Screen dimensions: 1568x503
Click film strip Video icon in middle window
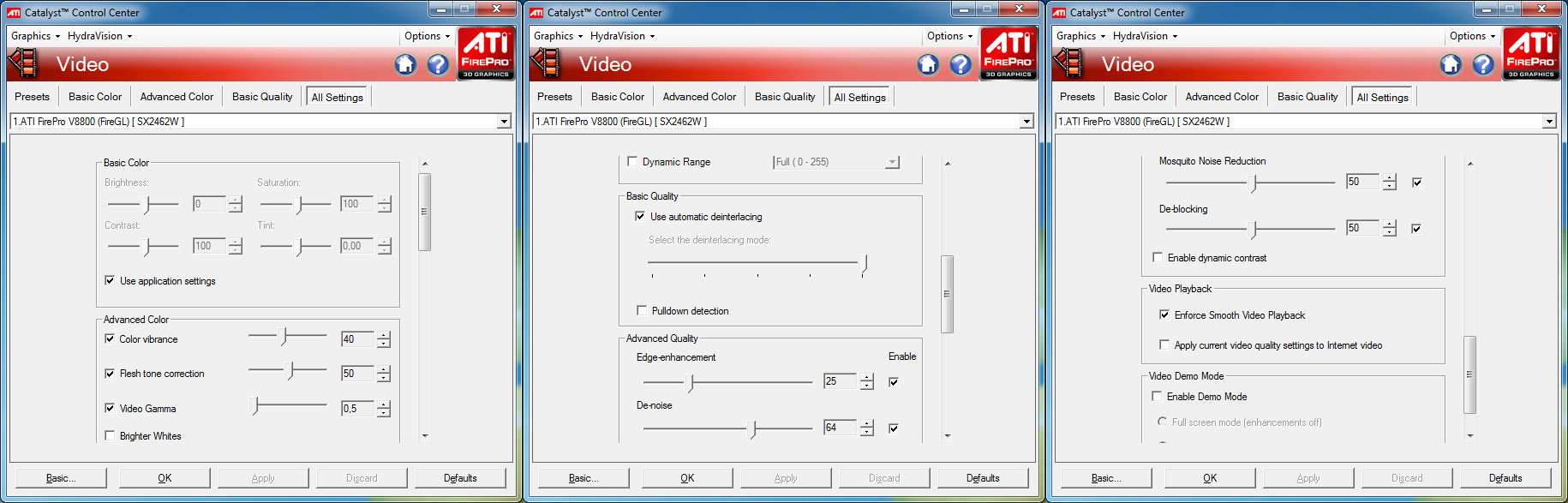[x=546, y=63]
